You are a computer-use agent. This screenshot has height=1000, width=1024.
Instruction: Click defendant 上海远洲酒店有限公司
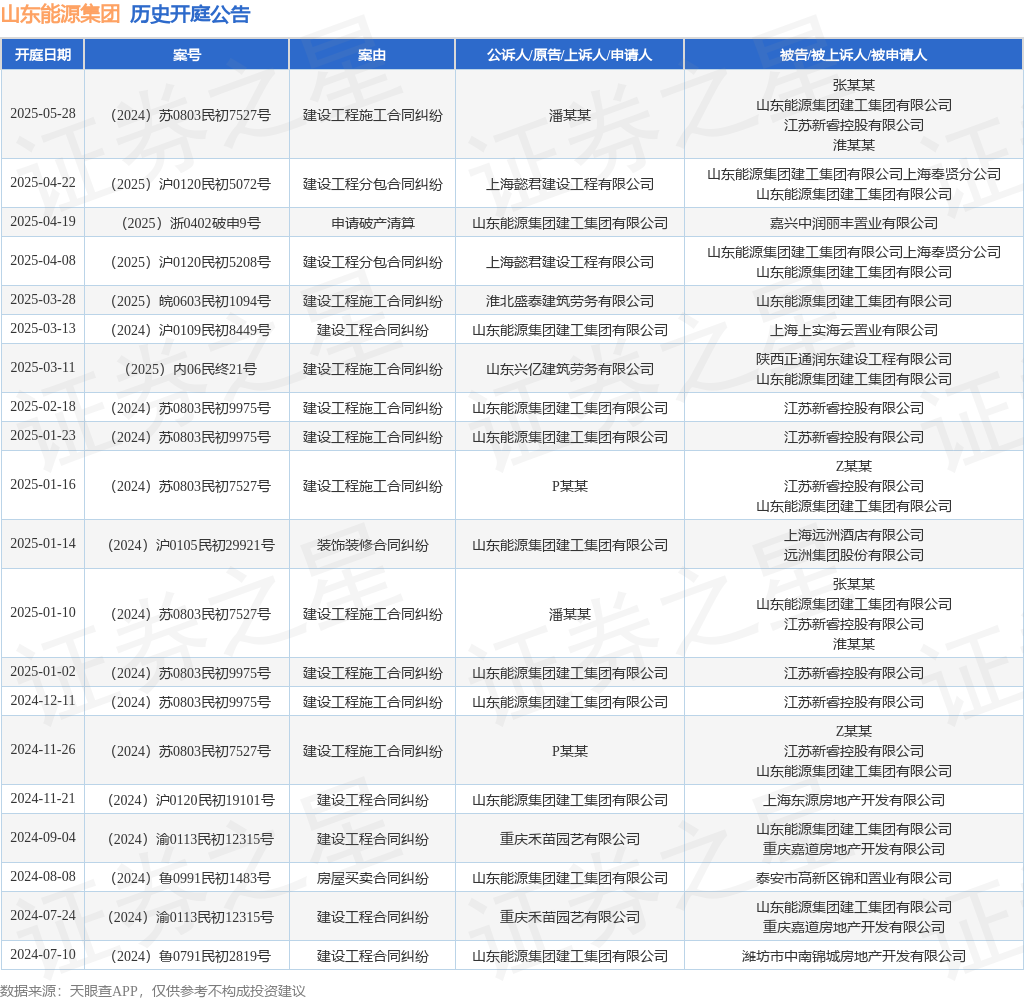(x=854, y=536)
